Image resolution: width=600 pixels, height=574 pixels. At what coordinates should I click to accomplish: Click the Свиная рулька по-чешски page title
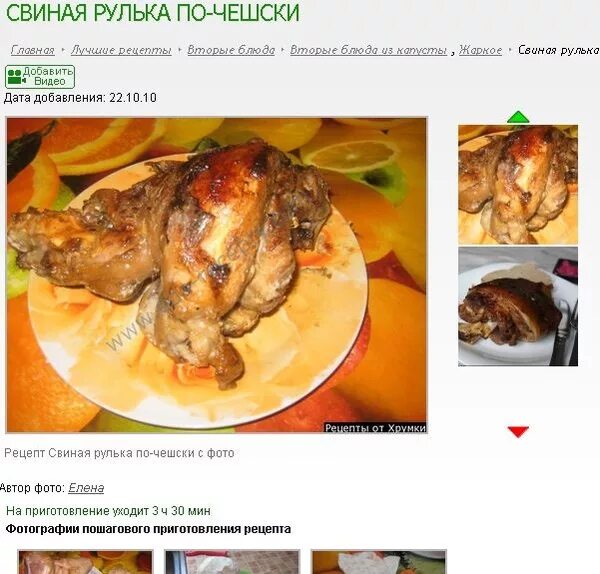(x=153, y=12)
